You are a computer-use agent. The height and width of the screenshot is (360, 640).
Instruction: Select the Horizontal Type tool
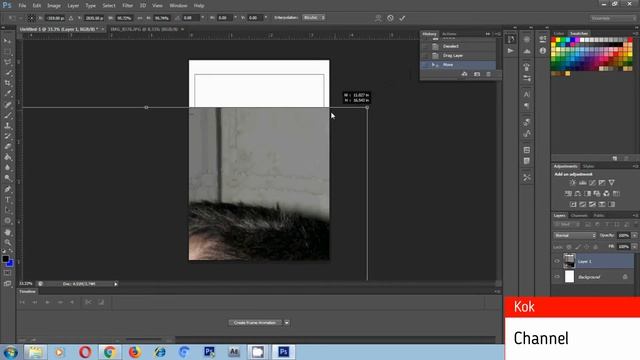[x=7, y=200]
